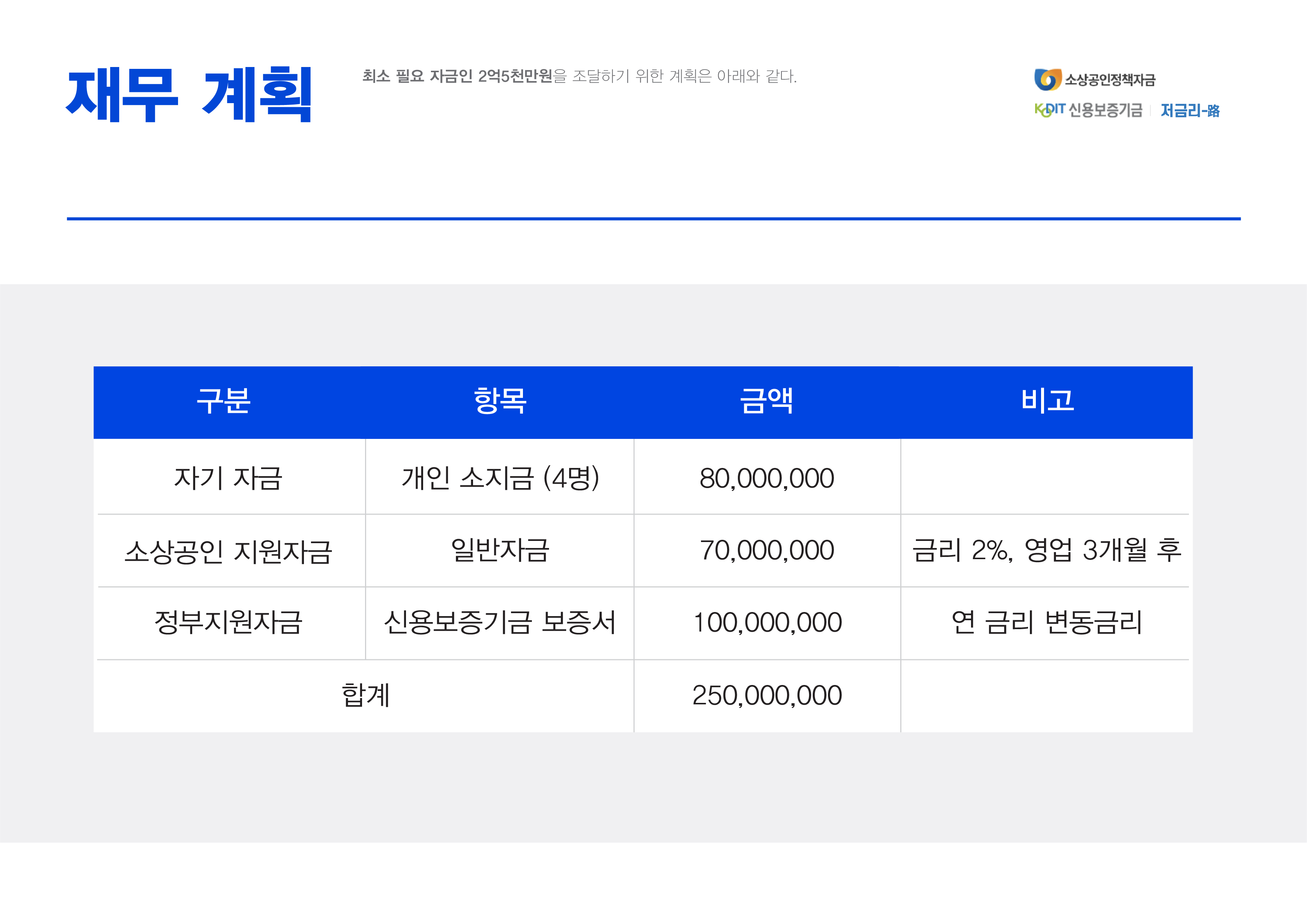
Task: Select the 소상공인 지원자금 cell
Action: pos(228,551)
